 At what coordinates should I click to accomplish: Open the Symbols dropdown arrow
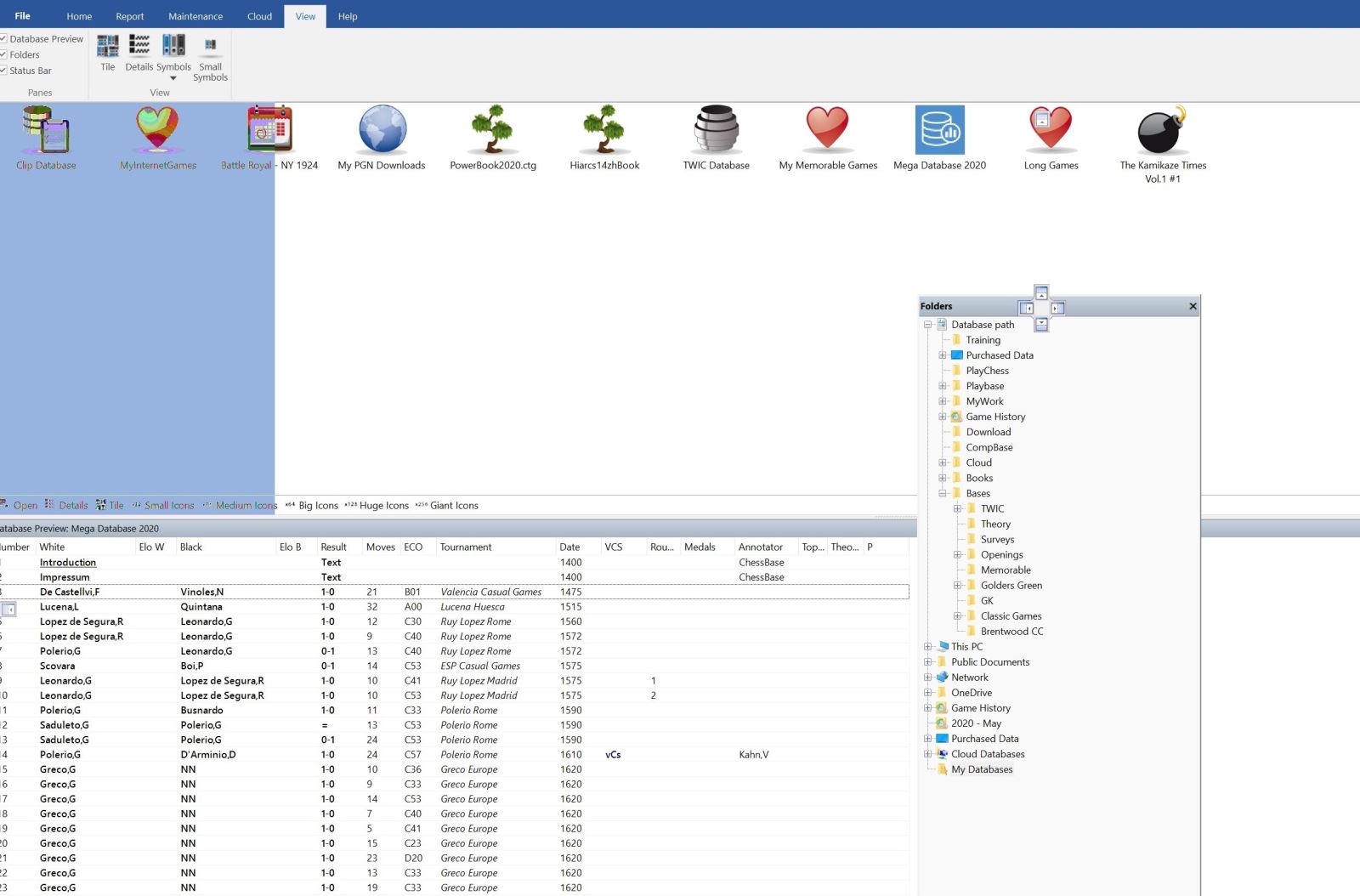(173, 78)
